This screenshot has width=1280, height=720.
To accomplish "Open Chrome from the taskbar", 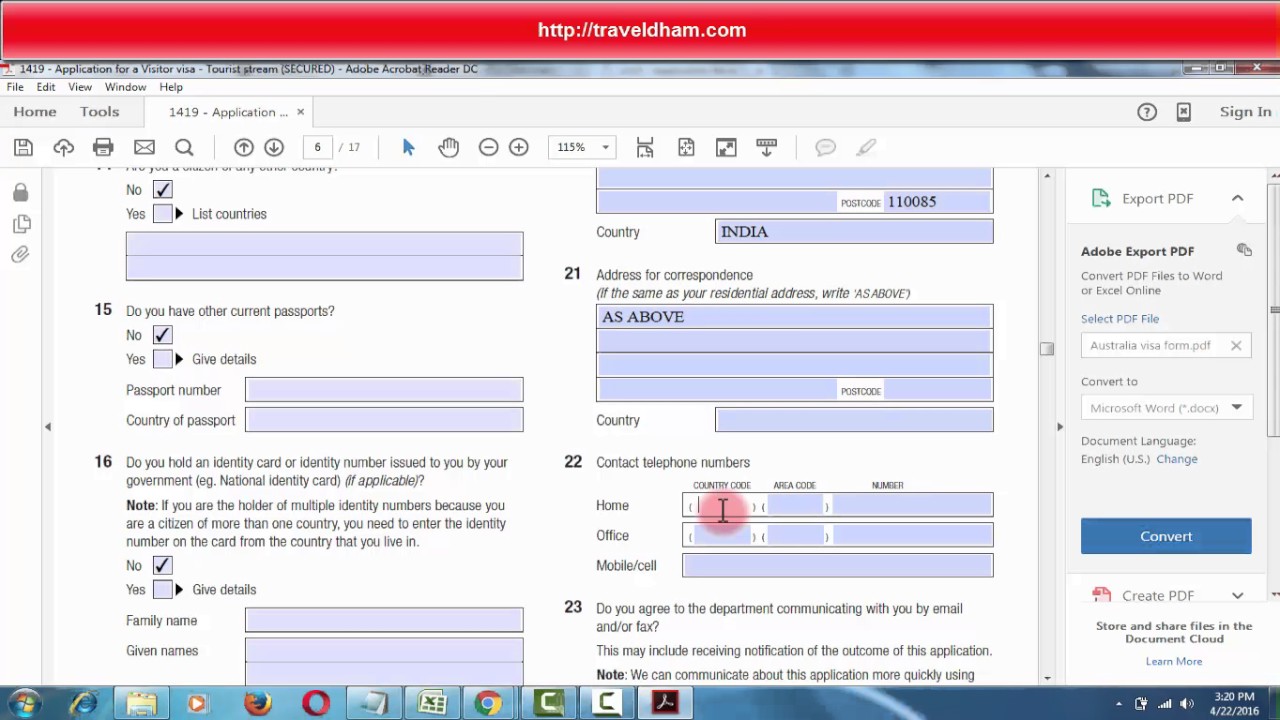I will tap(489, 704).
